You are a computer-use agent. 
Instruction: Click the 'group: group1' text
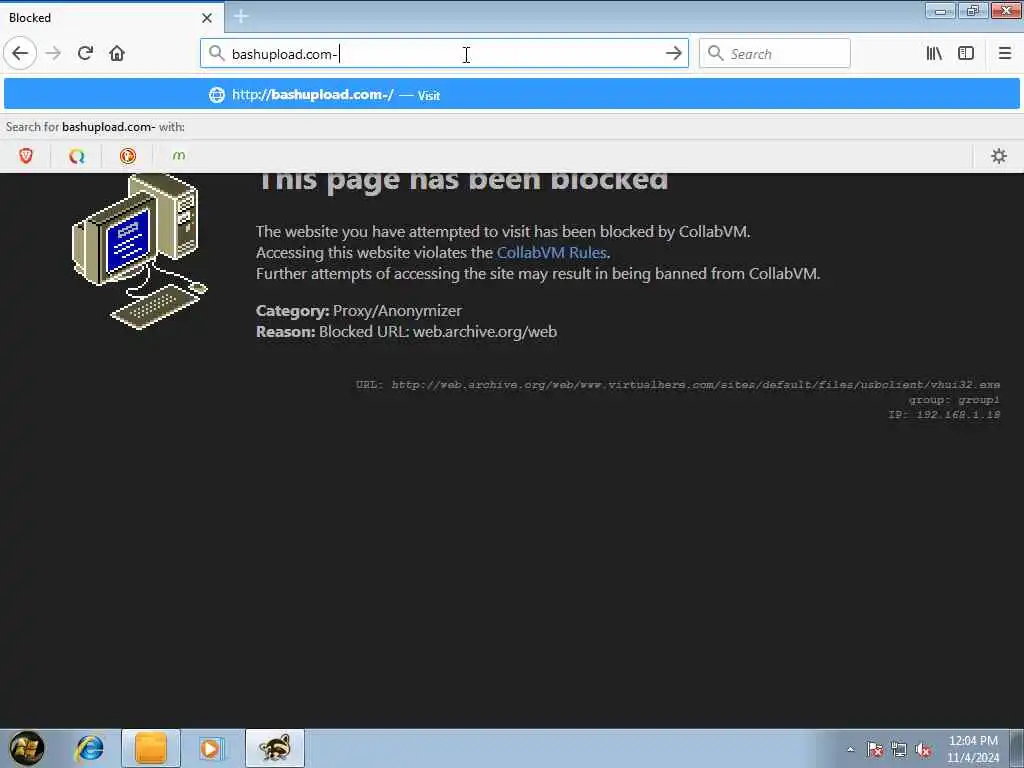click(954, 400)
